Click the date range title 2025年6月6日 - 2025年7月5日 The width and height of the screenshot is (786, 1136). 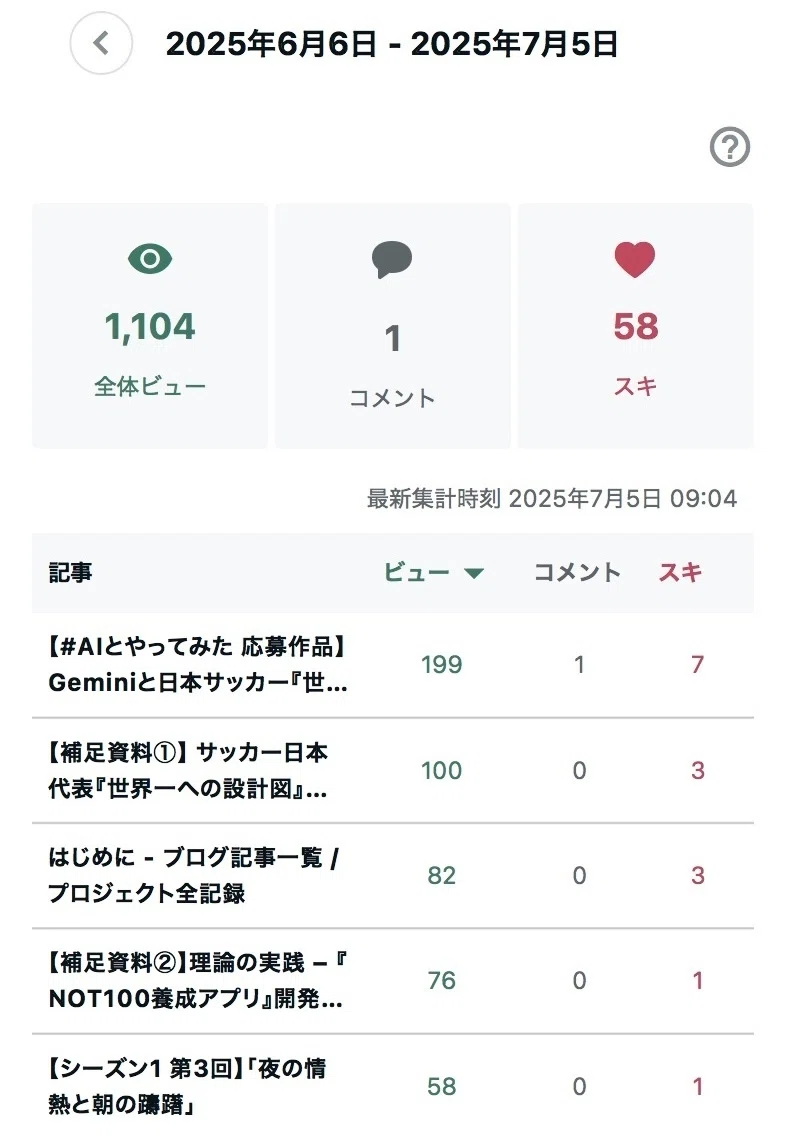pos(391,43)
